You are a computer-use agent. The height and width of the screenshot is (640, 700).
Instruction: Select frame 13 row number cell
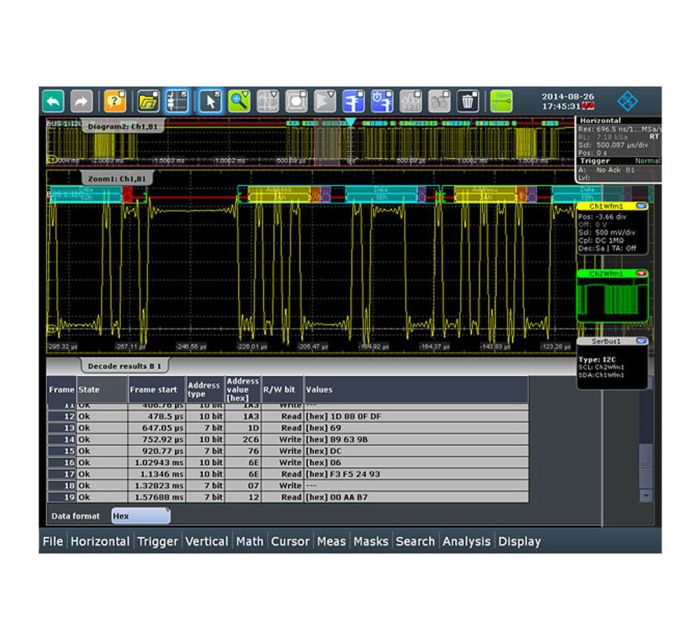coord(62,428)
